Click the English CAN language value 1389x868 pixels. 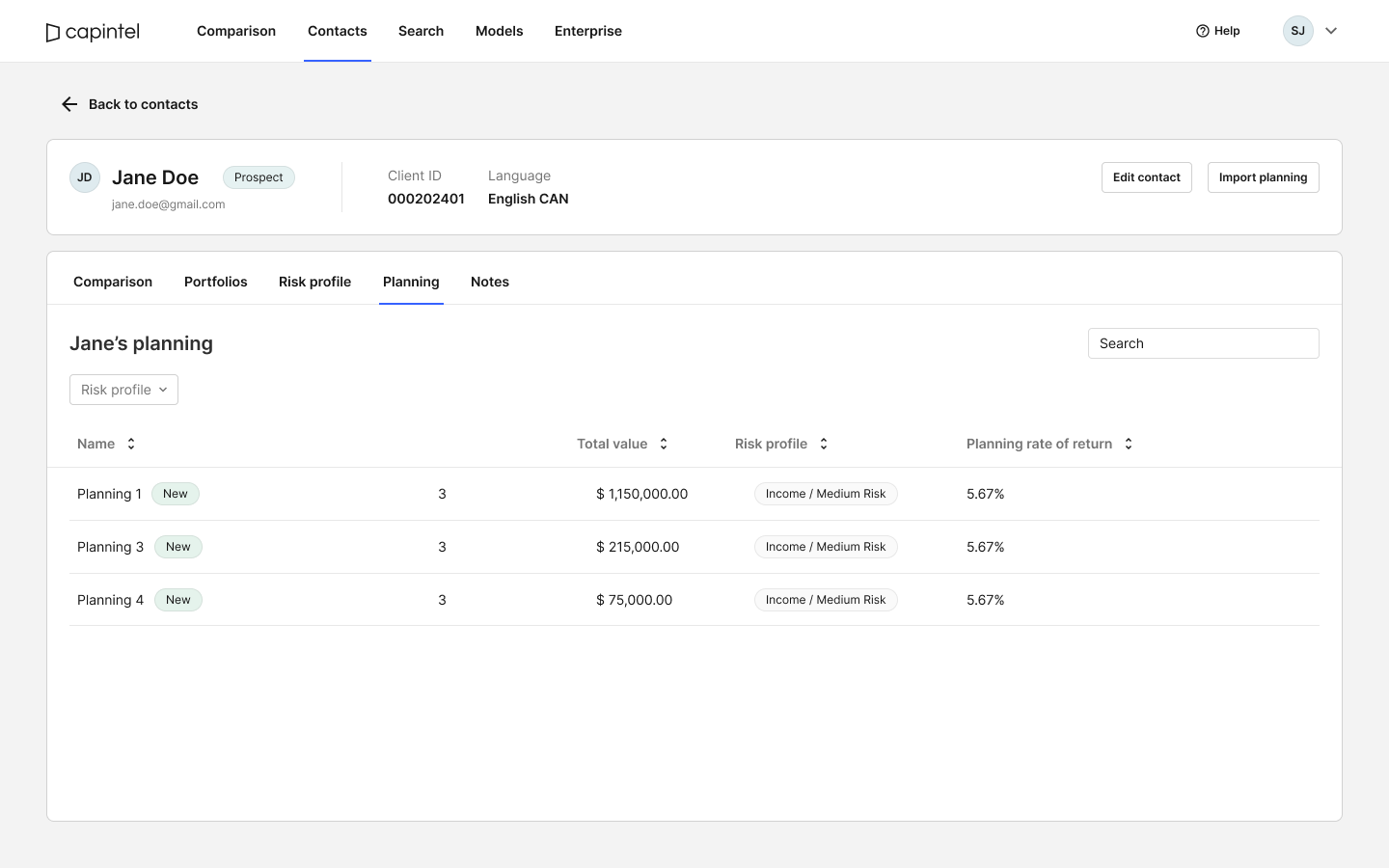pyautogui.click(x=529, y=199)
